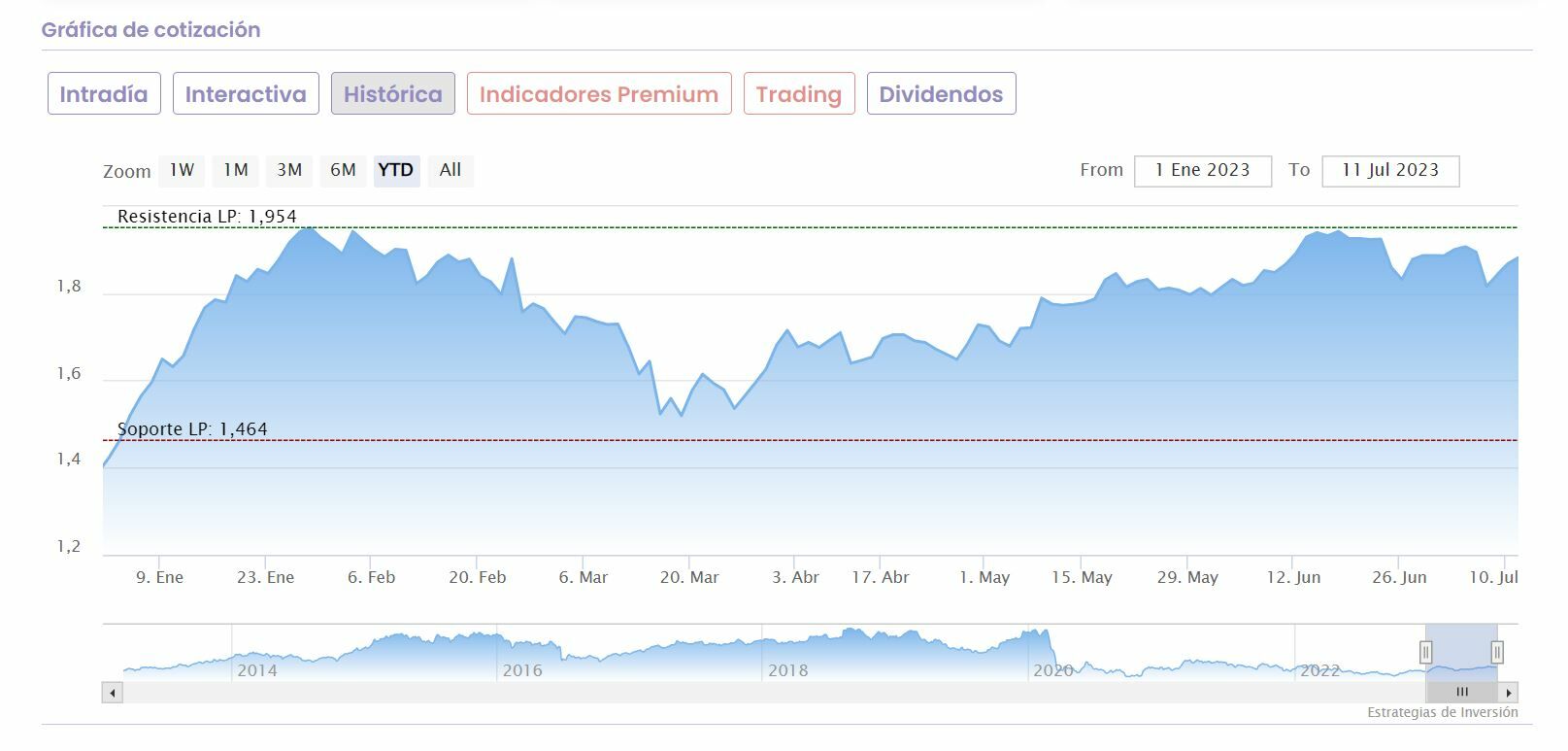Click the navigator left scroll arrow

tap(113, 693)
